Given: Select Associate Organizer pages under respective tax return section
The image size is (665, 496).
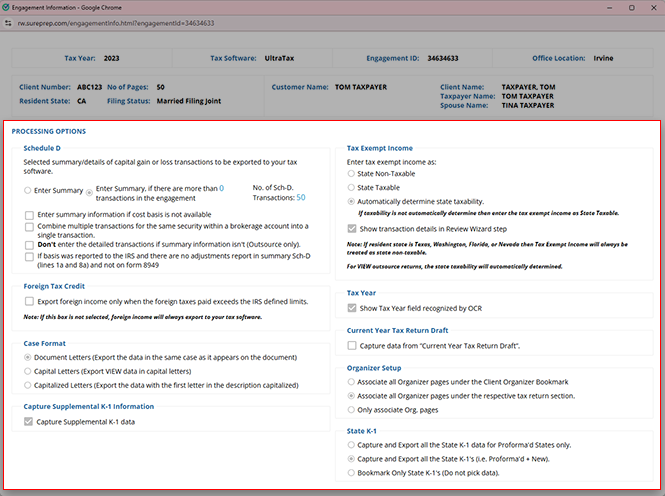Looking at the screenshot, I should 351,396.
